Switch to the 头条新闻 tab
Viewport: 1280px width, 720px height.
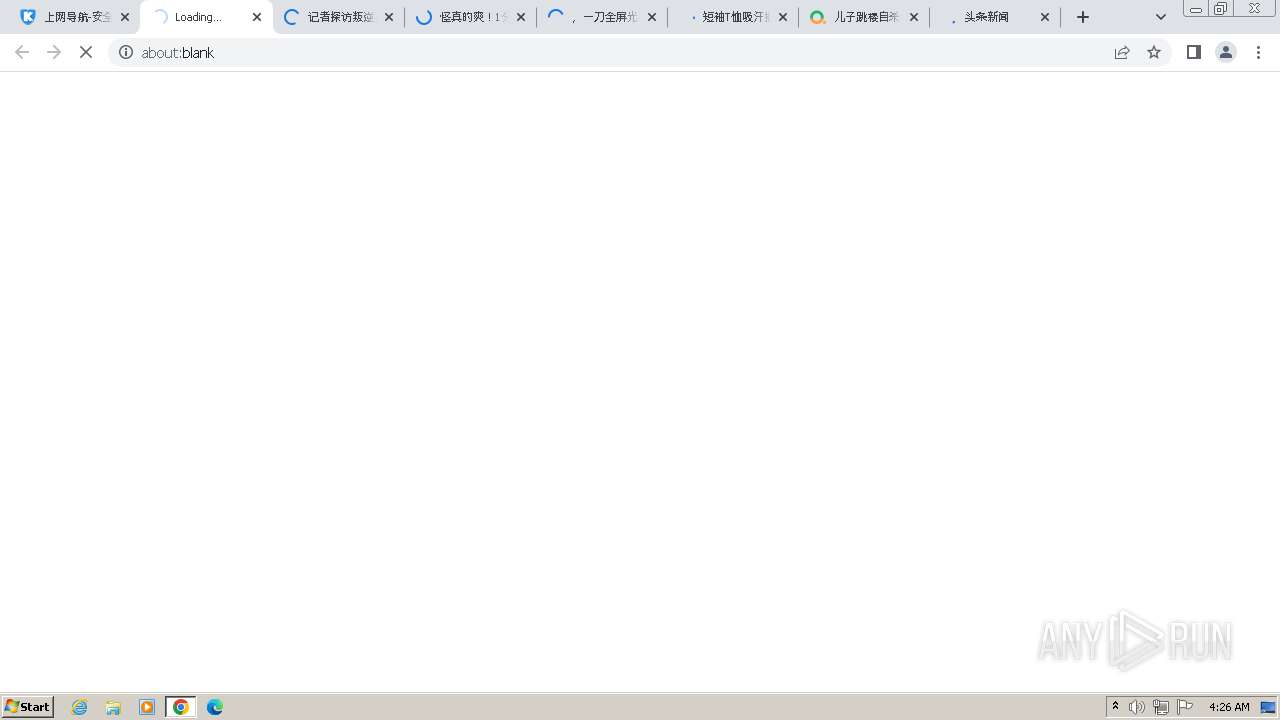click(x=995, y=17)
